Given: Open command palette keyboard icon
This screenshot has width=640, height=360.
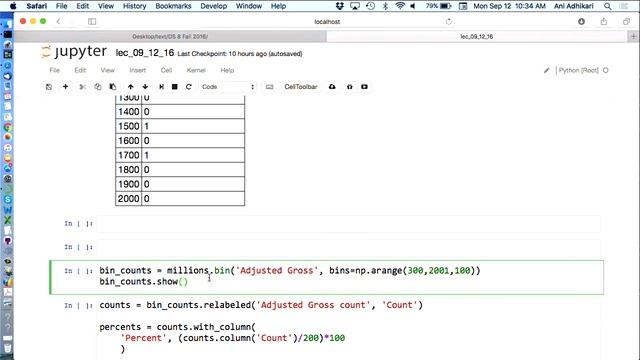Looking at the screenshot, I should tap(269, 87).
